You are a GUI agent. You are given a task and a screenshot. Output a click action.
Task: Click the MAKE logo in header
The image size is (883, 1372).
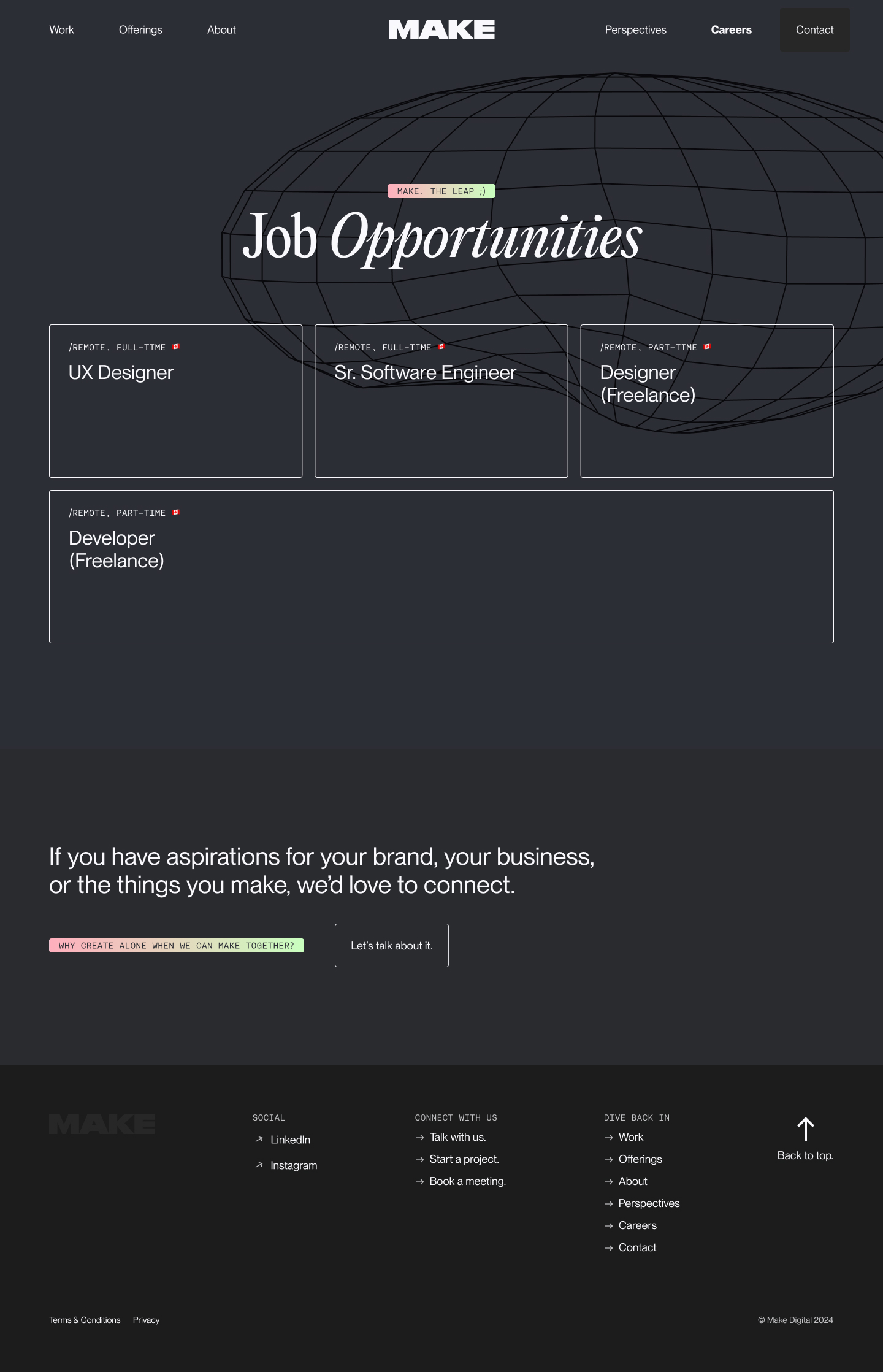442,29
